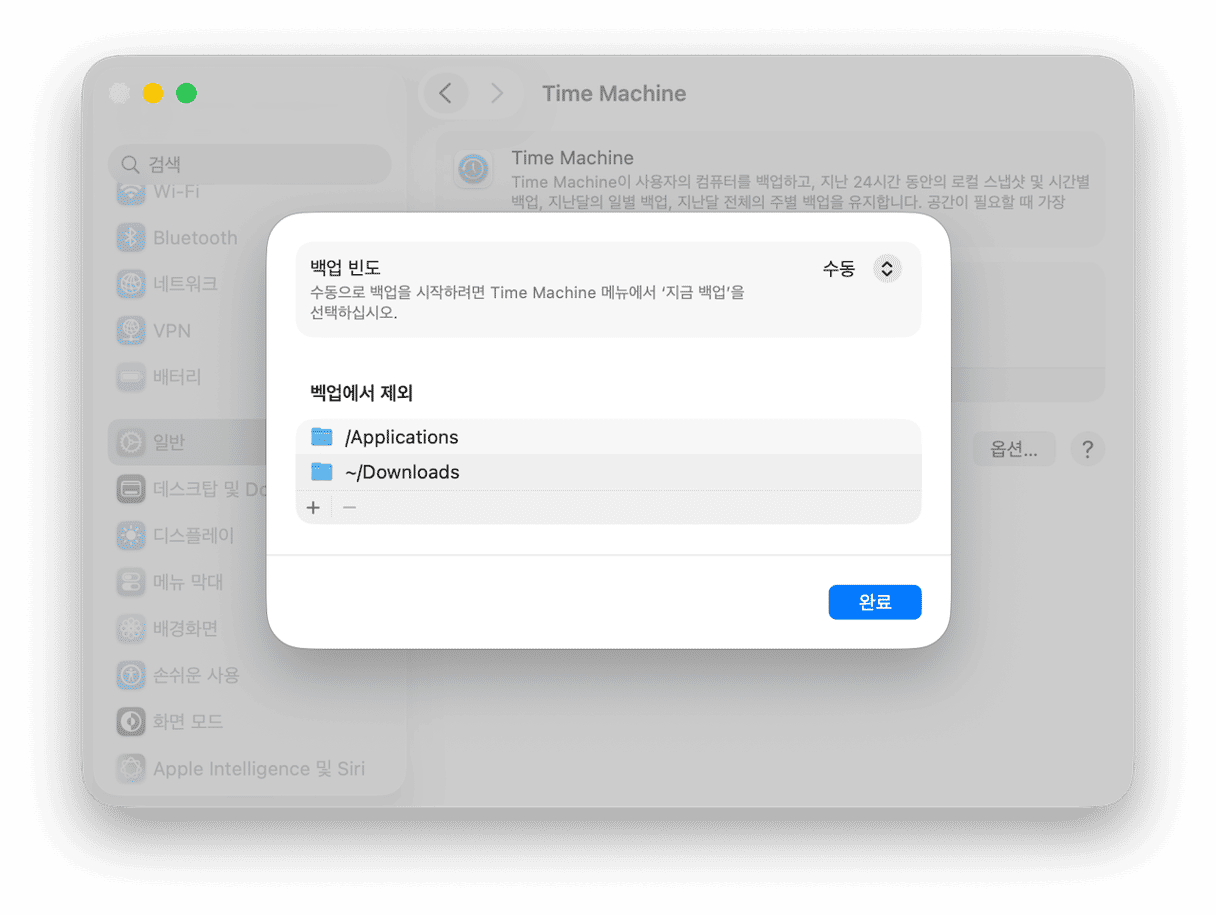Click the yellow minimize window button

click(153, 94)
